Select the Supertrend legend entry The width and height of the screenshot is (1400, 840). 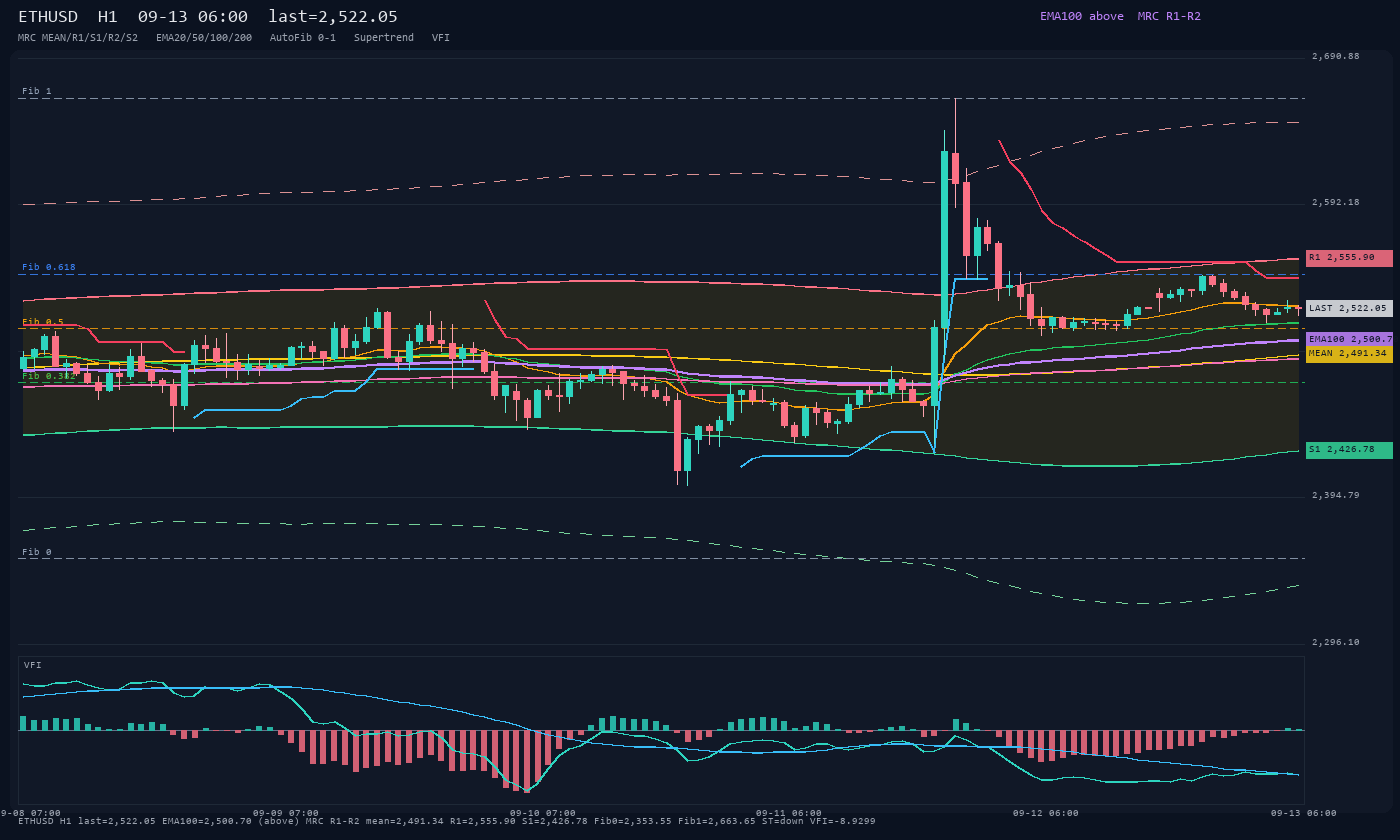(384, 38)
